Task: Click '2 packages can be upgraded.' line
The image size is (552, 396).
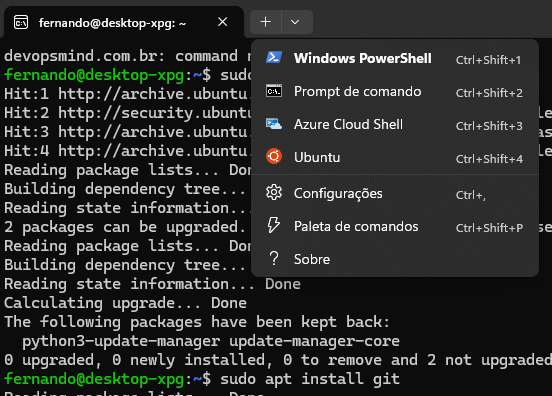Action: tap(125, 227)
